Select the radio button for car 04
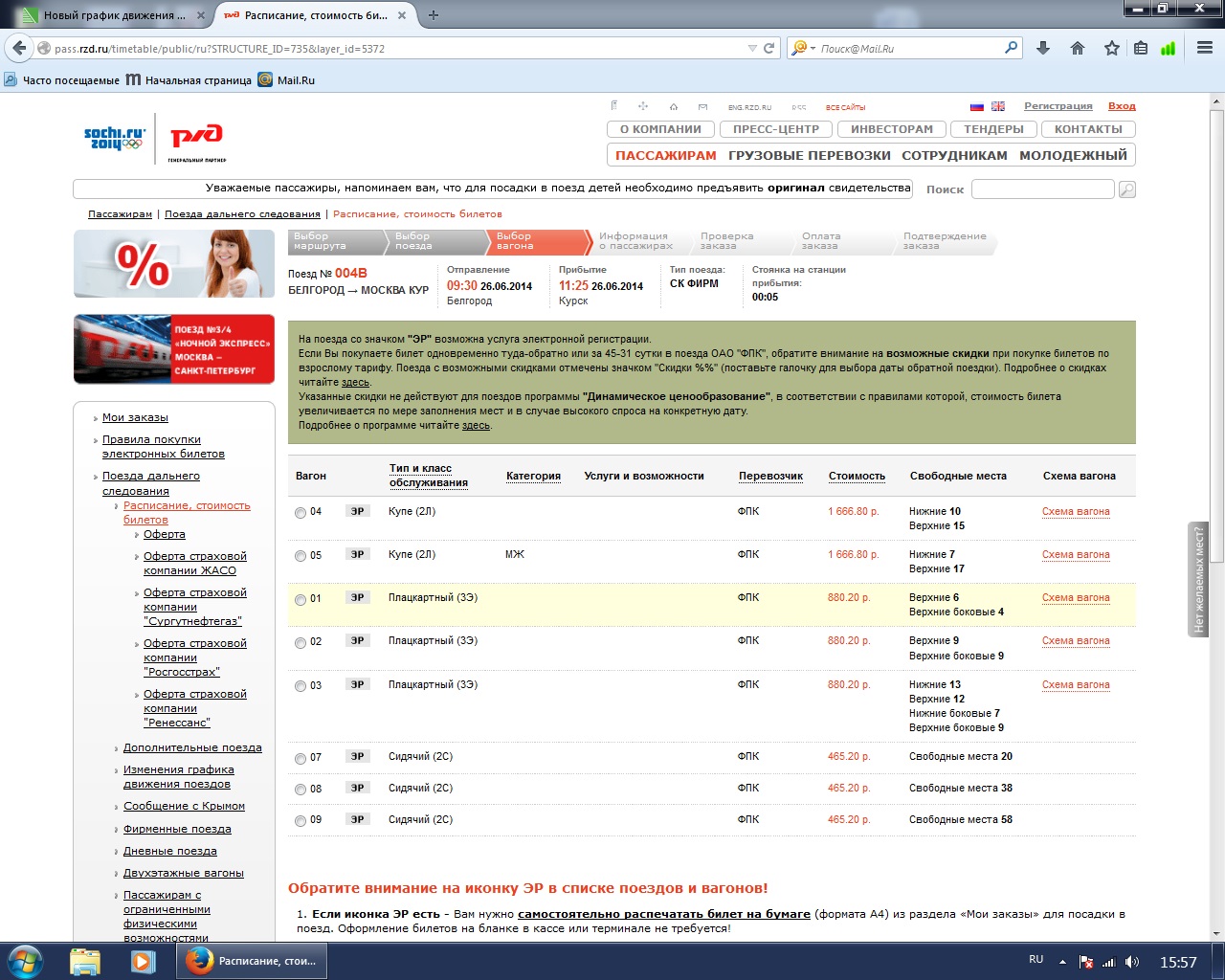The image size is (1225, 980). click(301, 513)
